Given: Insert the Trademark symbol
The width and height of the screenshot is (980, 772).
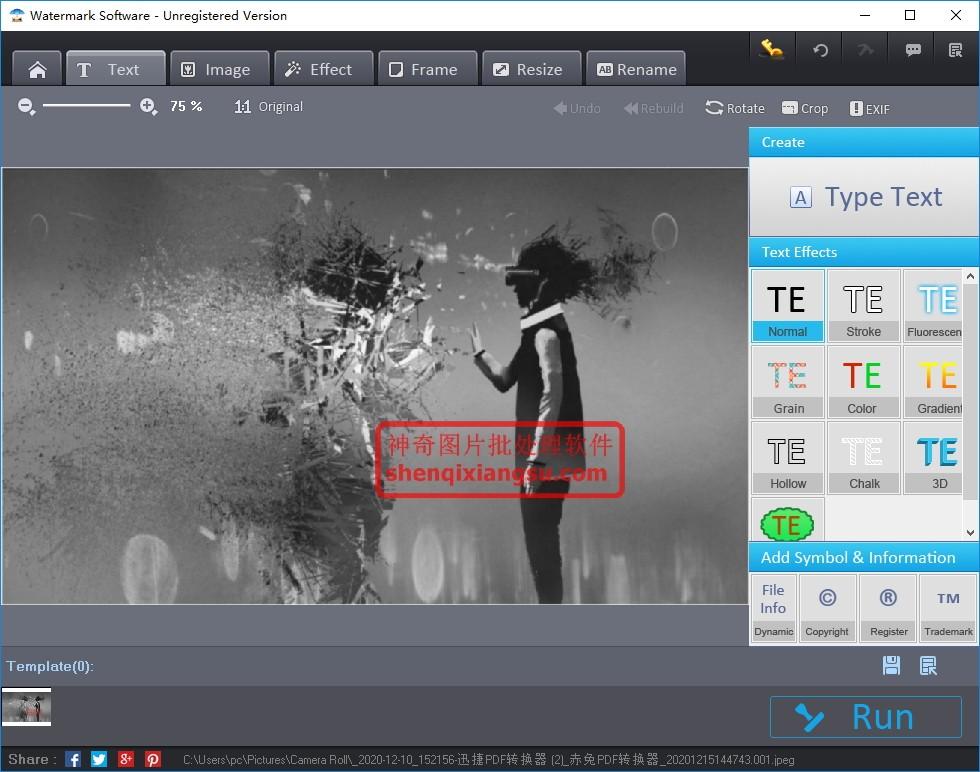Looking at the screenshot, I should pyautogui.click(x=948, y=608).
